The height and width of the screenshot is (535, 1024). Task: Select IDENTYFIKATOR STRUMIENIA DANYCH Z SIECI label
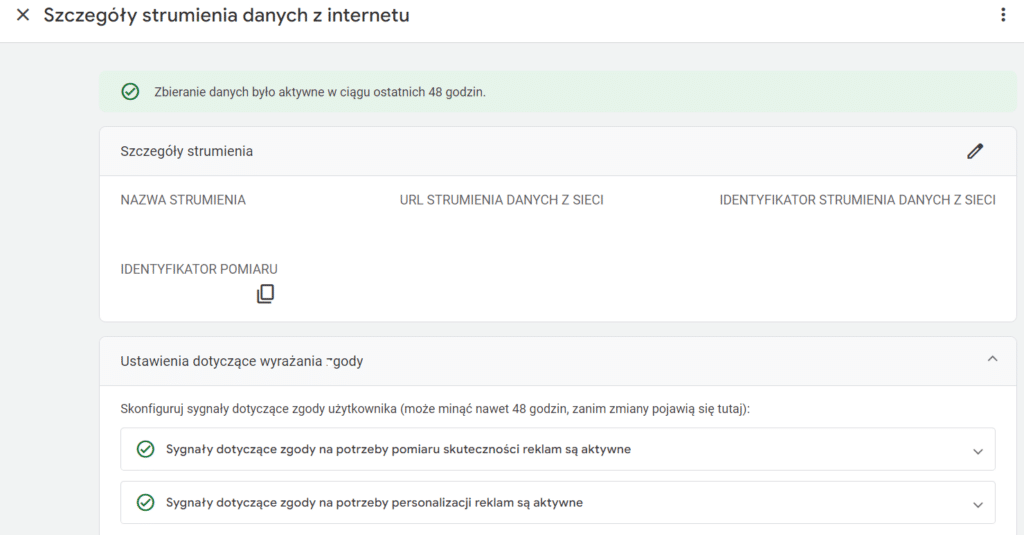pos(857,200)
